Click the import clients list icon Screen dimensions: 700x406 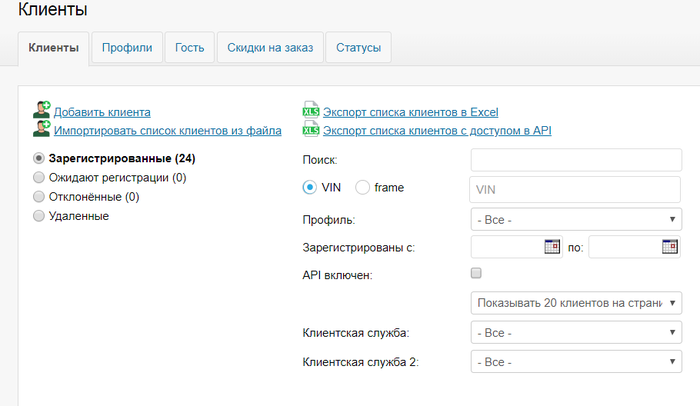coord(41,130)
